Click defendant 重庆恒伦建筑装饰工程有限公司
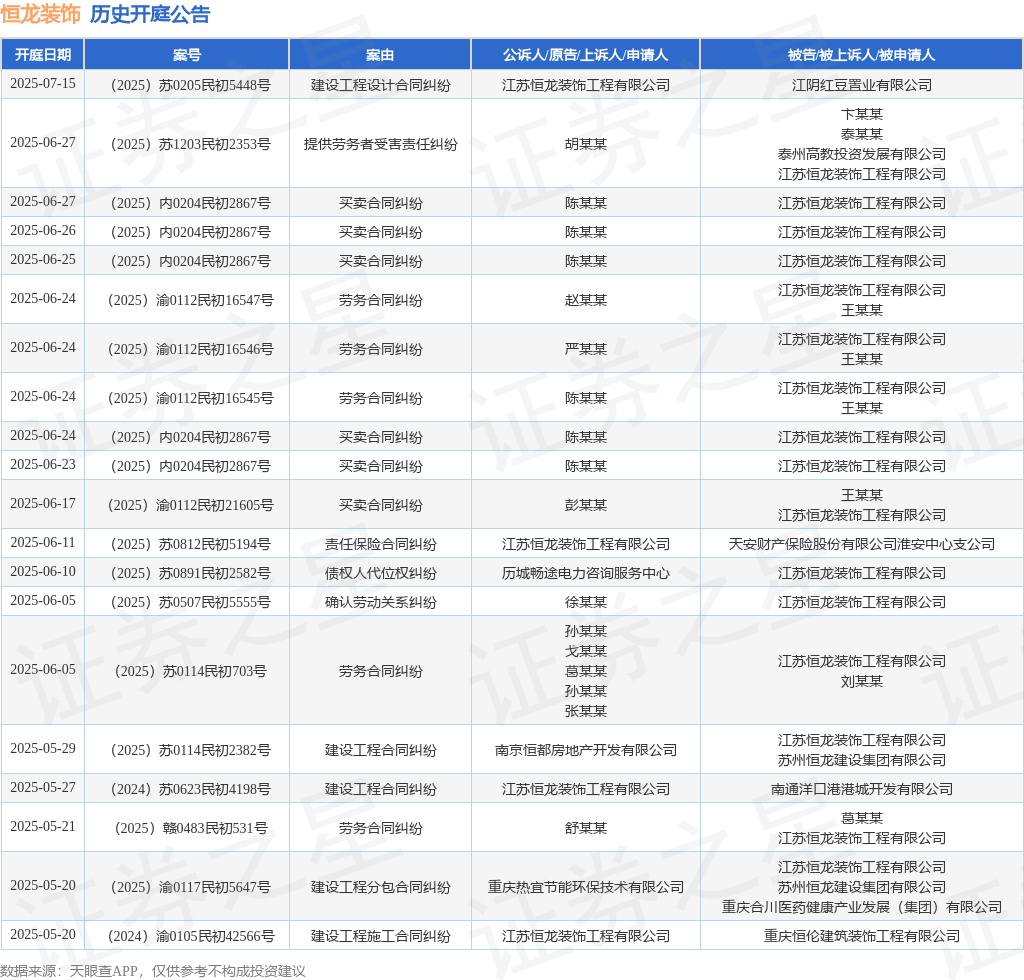Image resolution: width=1024 pixels, height=980 pixels. [861, 936]
